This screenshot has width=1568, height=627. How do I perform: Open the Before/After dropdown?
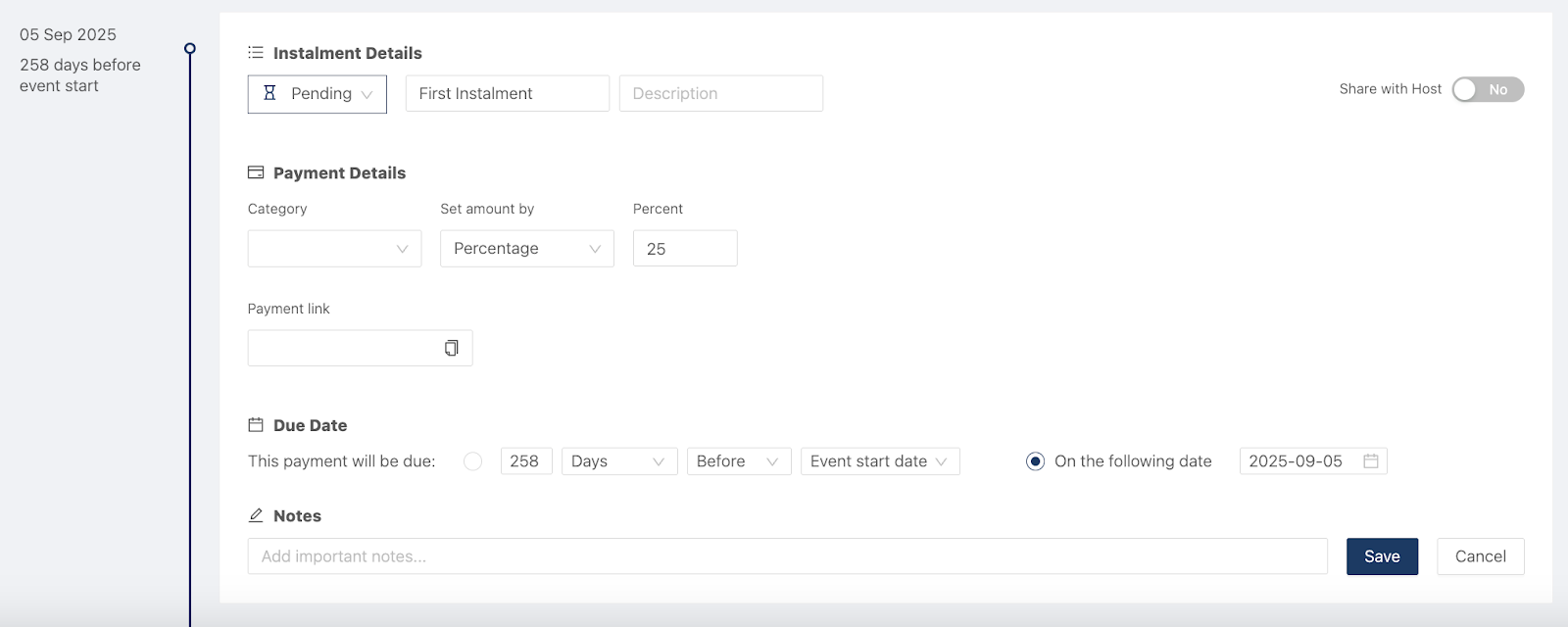(738, 461)
